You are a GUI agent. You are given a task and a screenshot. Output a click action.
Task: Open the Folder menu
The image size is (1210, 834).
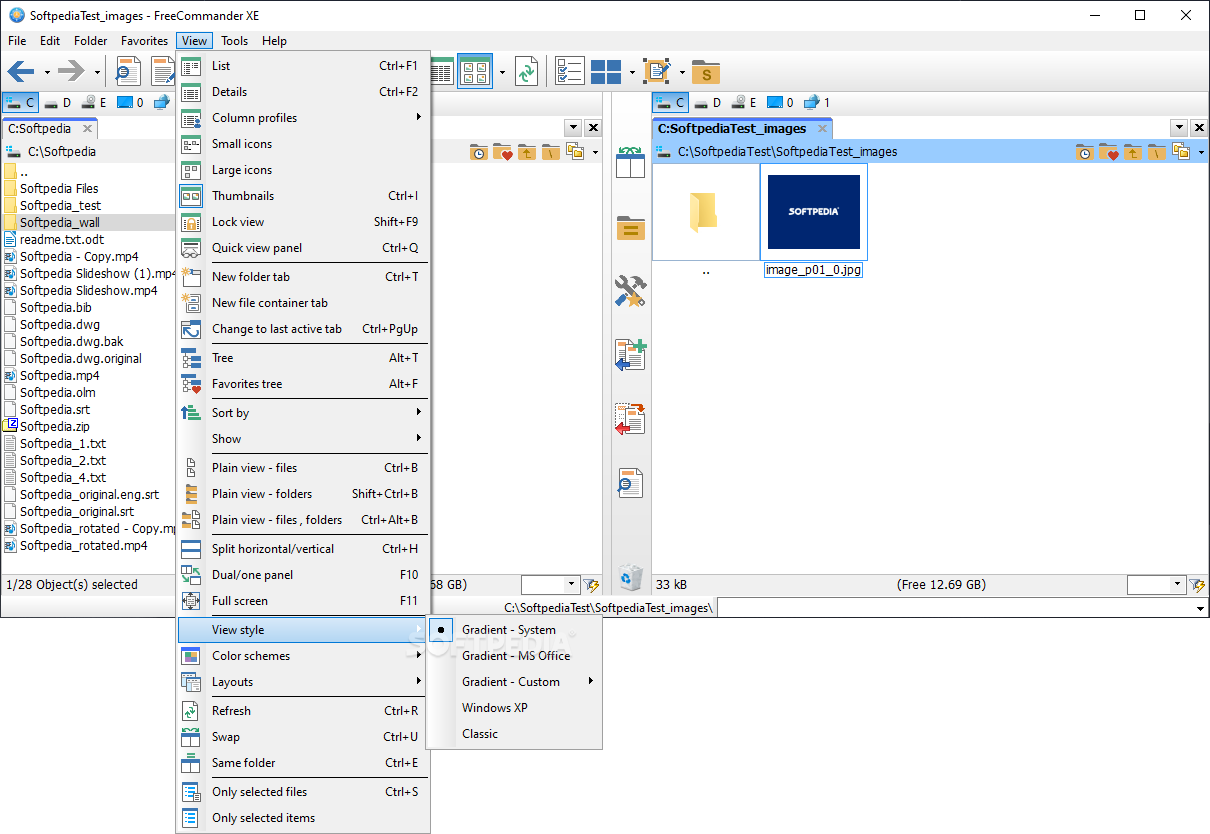(91, 41)
